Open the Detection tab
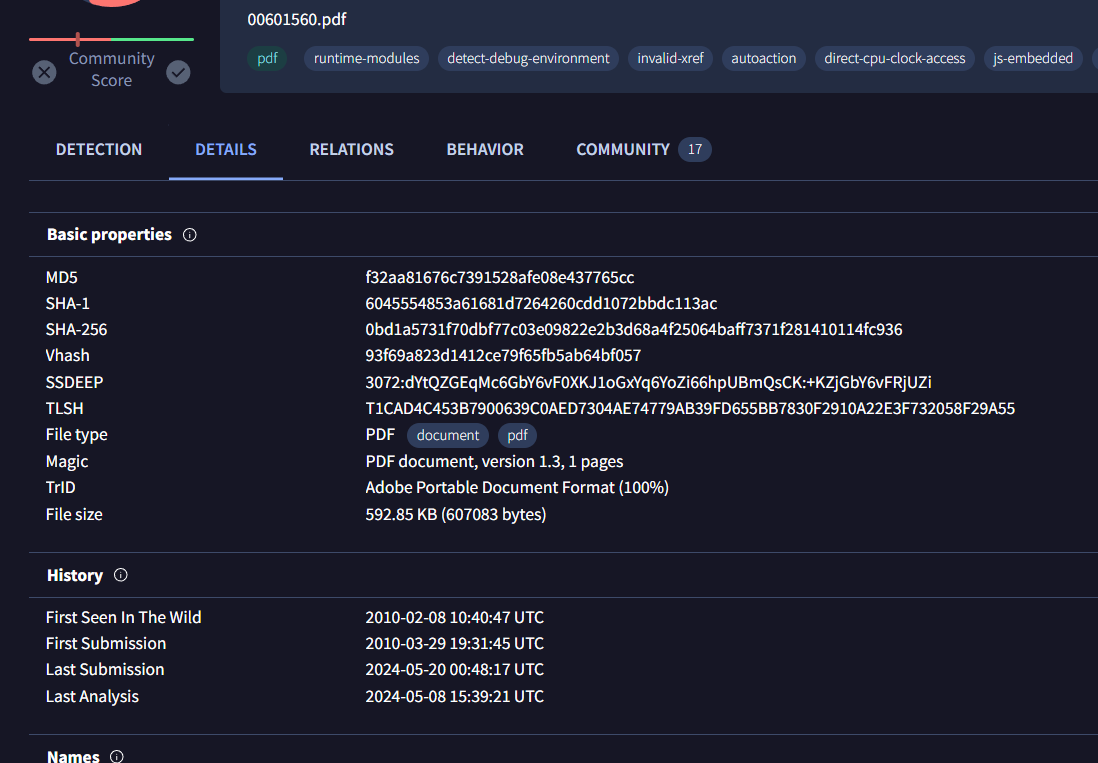This screenshot has height=763, width=1098. [99, 149]
